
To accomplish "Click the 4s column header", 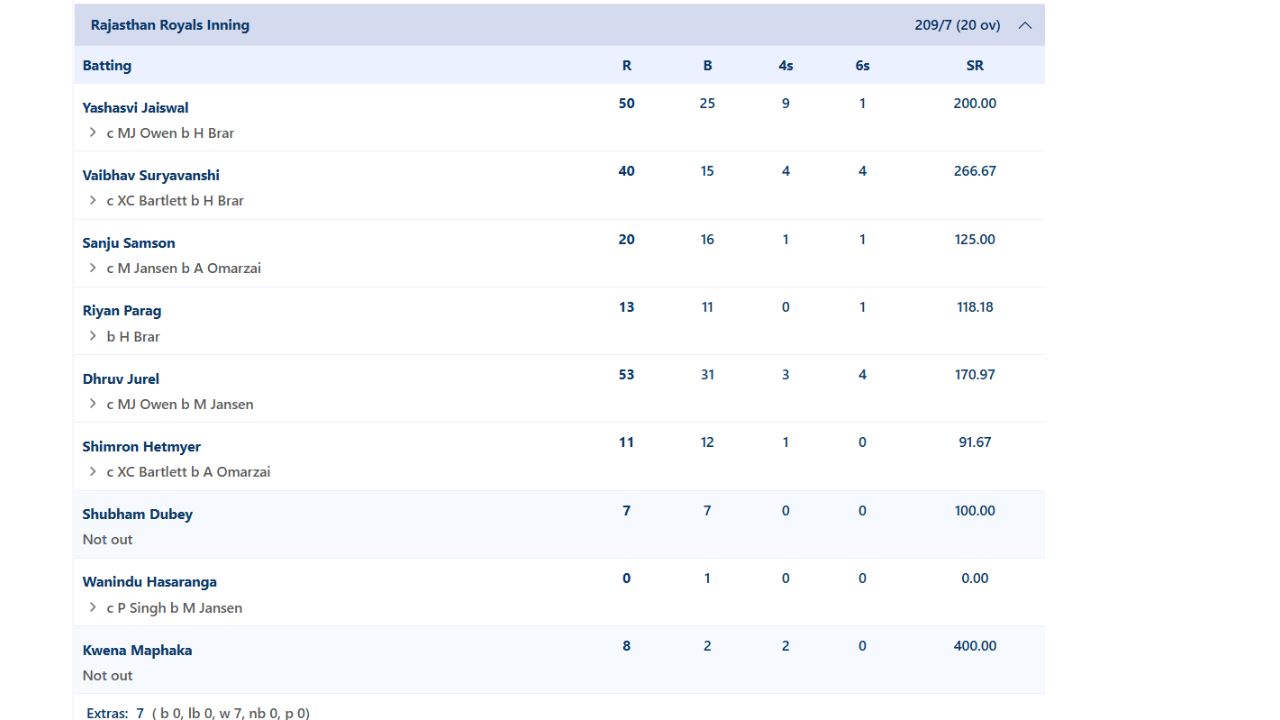I will [785, 65].
